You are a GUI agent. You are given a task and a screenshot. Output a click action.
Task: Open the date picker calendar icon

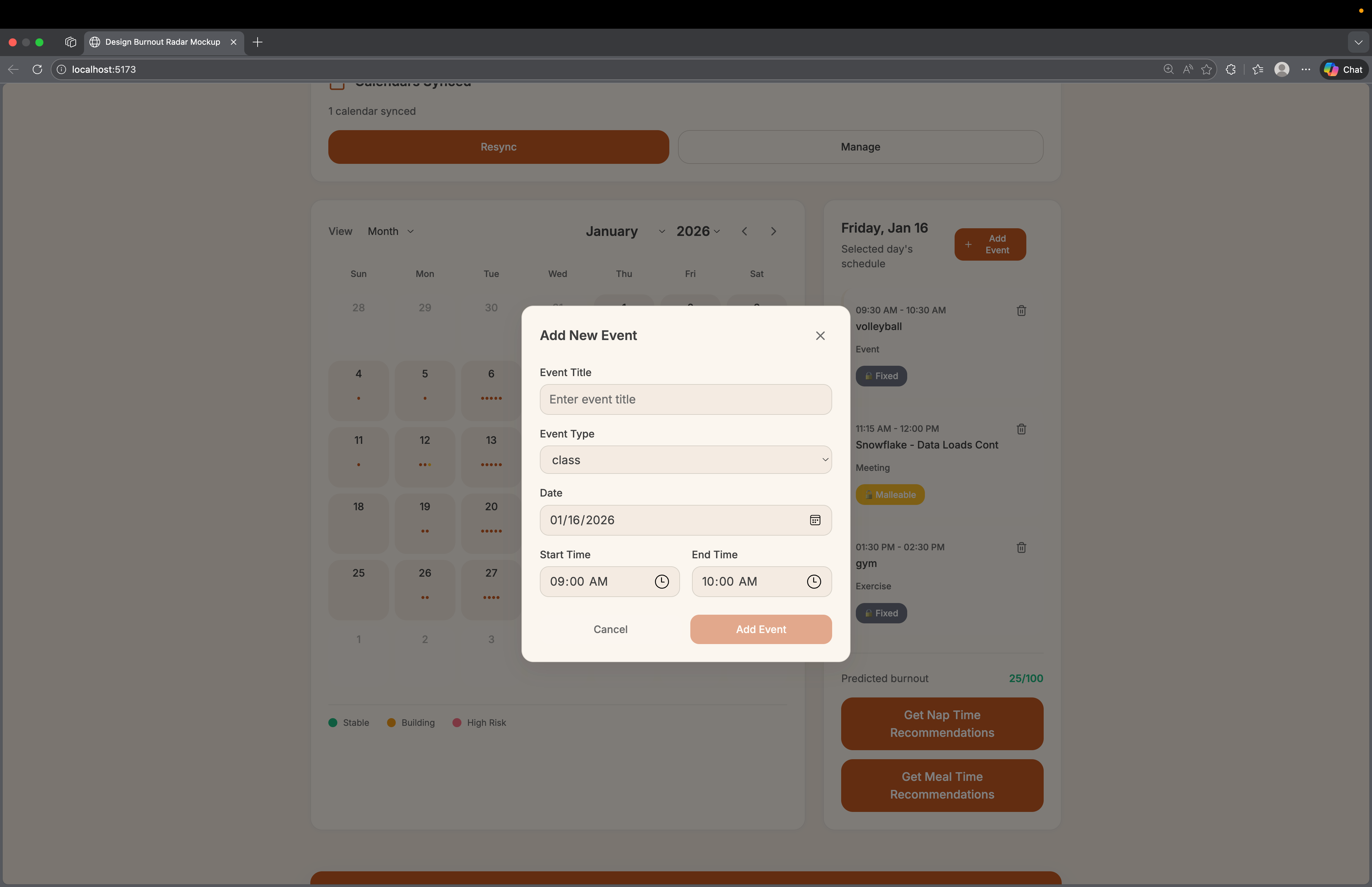(x=815, y=520)
